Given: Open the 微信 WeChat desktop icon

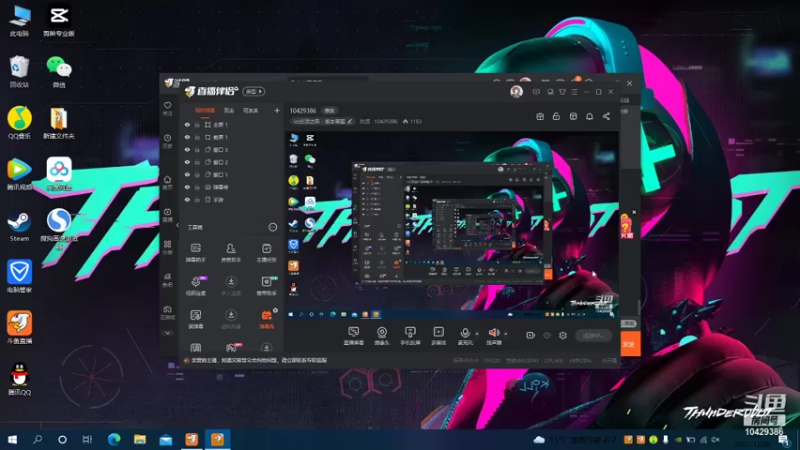Looking at the screenshot, I should 59,72.
